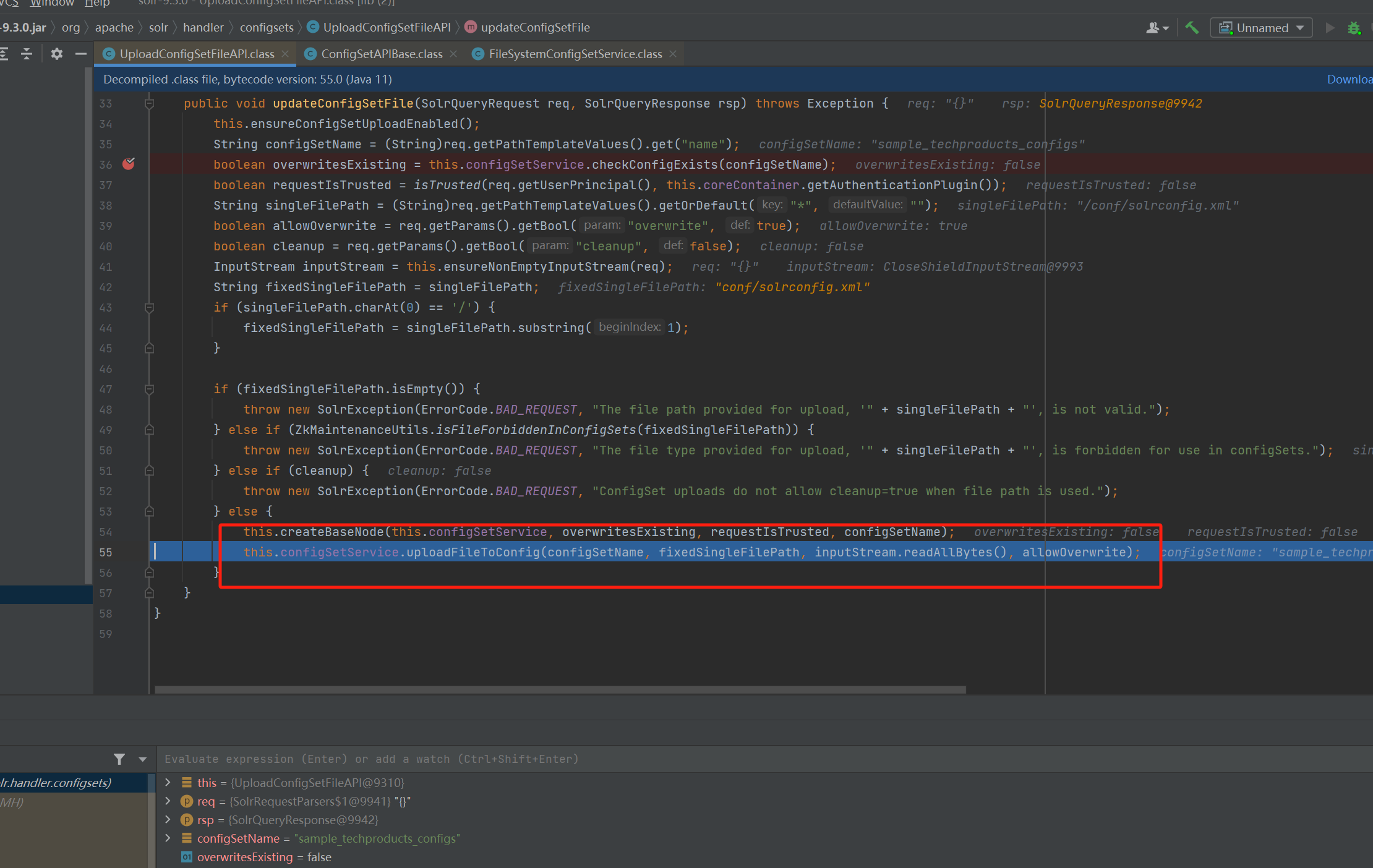Expand the 'configSetName' variable in debugger
This screenshot has width=1373, height=868.
pyautogui.click(x=168, y=838)
